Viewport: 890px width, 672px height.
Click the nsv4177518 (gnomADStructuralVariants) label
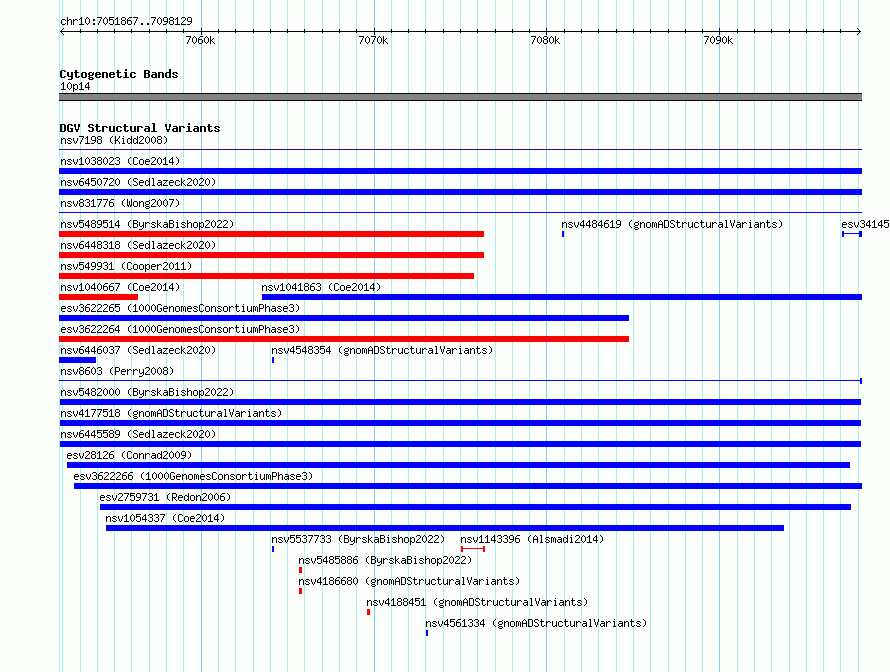[x=171, y=413]
